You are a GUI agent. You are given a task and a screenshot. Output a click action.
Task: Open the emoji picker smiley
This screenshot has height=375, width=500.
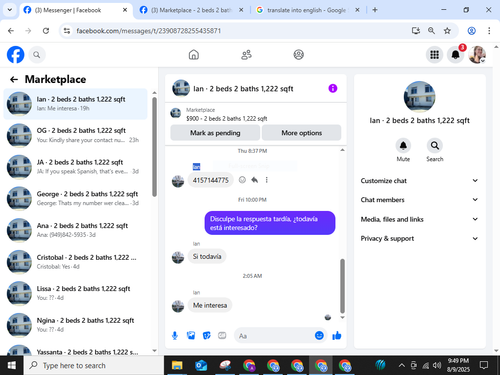coord(319,335)
